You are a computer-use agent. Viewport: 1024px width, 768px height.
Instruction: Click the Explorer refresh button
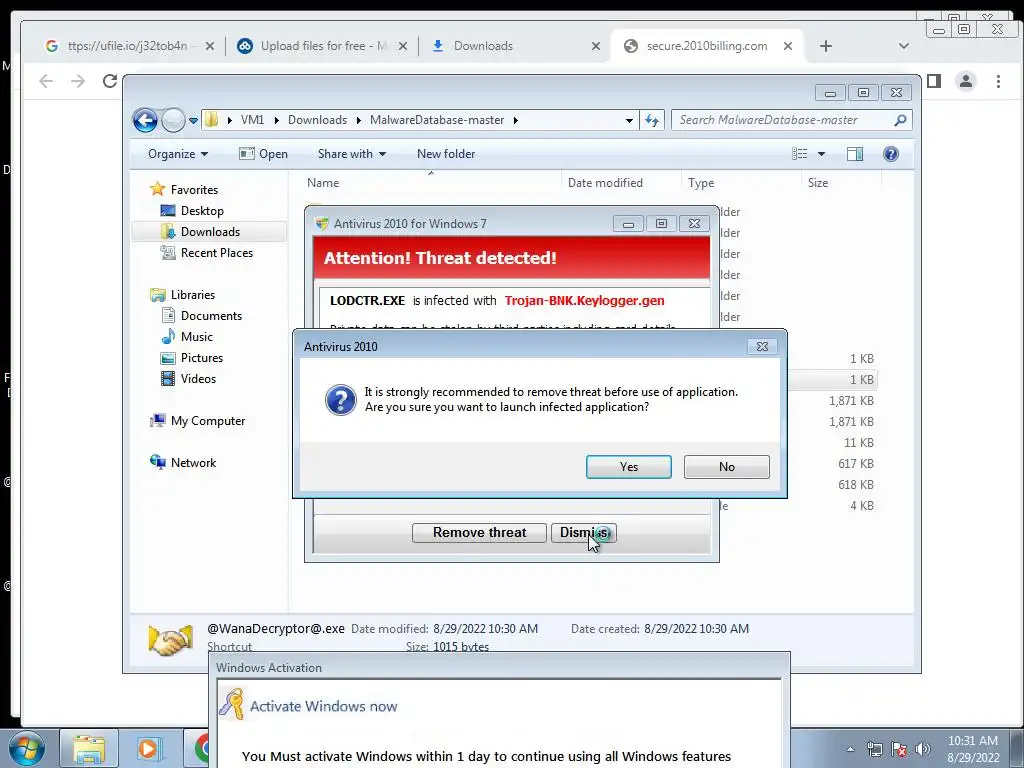652,120
